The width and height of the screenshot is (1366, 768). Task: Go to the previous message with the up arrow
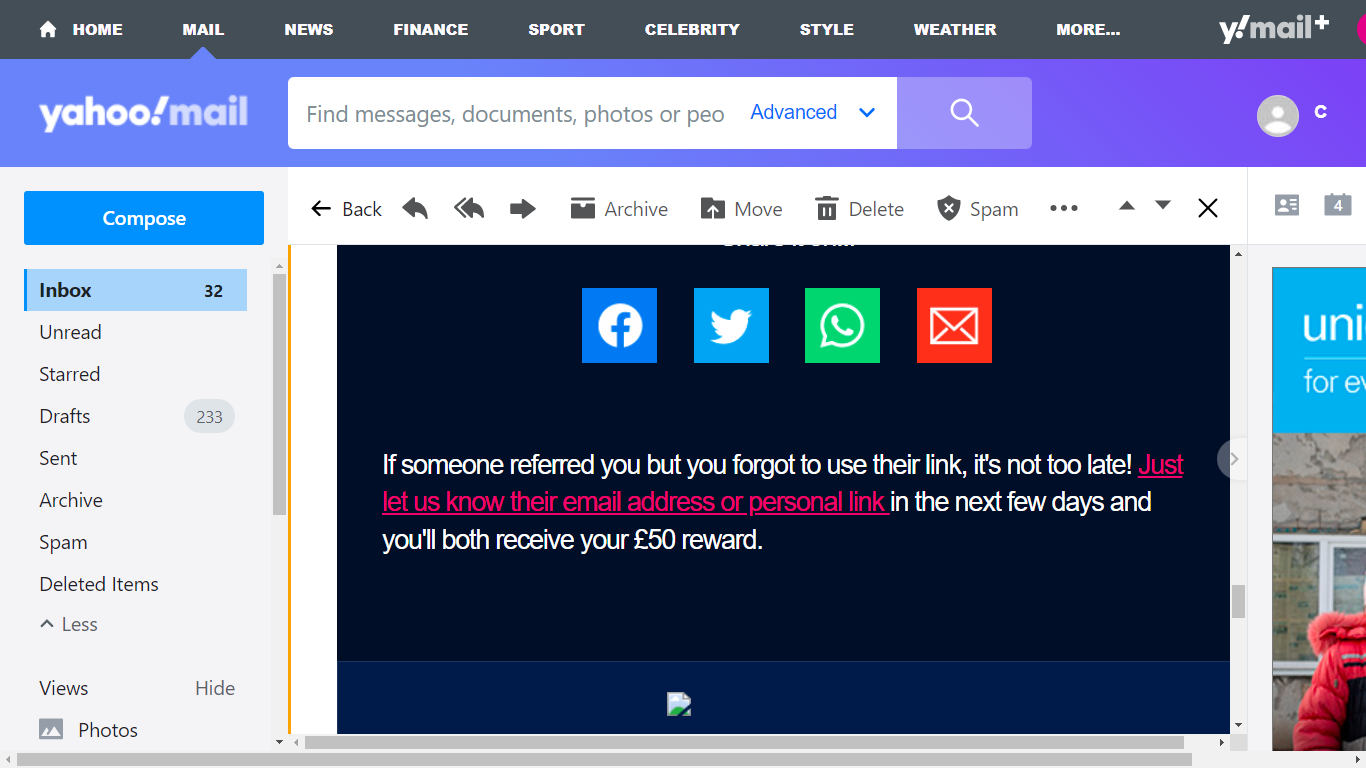pyautogui.click(x=1127, y=206)
